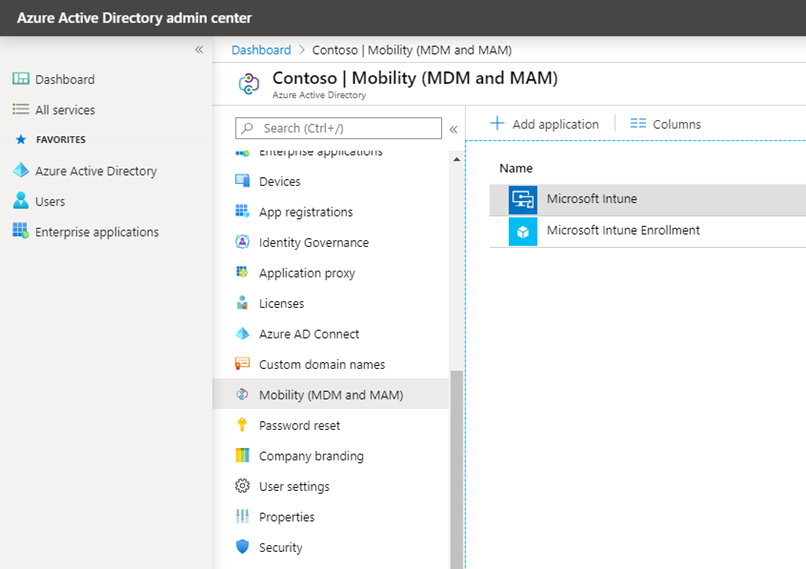Click the App registrations icon
Screen dimensions: 806x569
(242, 211)
